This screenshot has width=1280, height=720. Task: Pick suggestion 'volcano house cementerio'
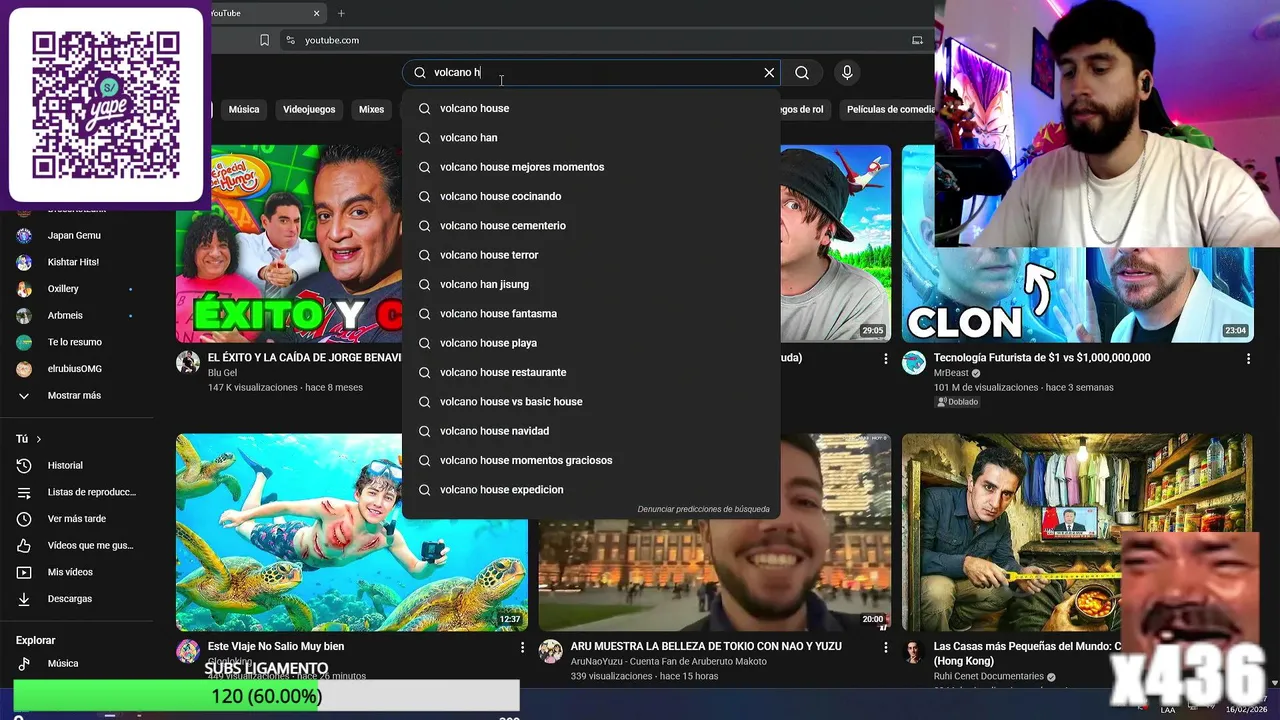point(591,226)
